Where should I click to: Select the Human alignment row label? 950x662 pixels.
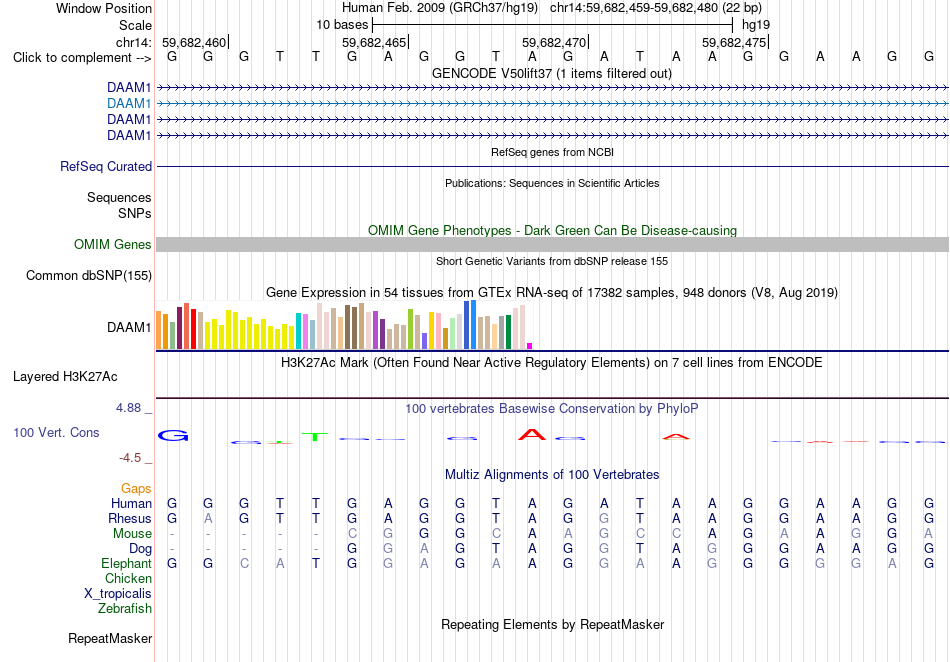coord(131,503)
